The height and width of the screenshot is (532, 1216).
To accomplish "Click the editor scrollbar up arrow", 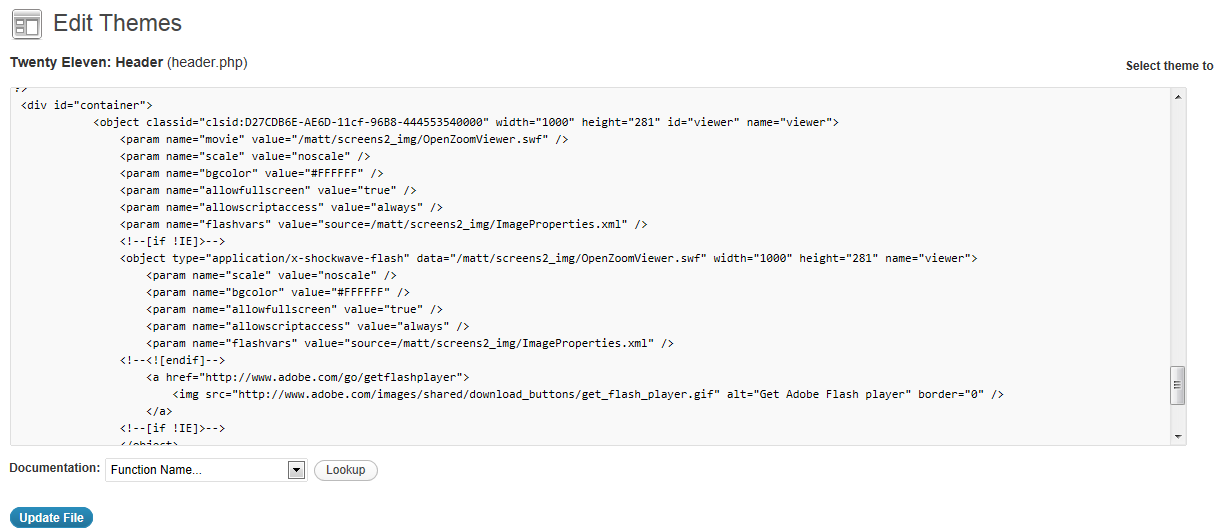I will coord(1178,97).
